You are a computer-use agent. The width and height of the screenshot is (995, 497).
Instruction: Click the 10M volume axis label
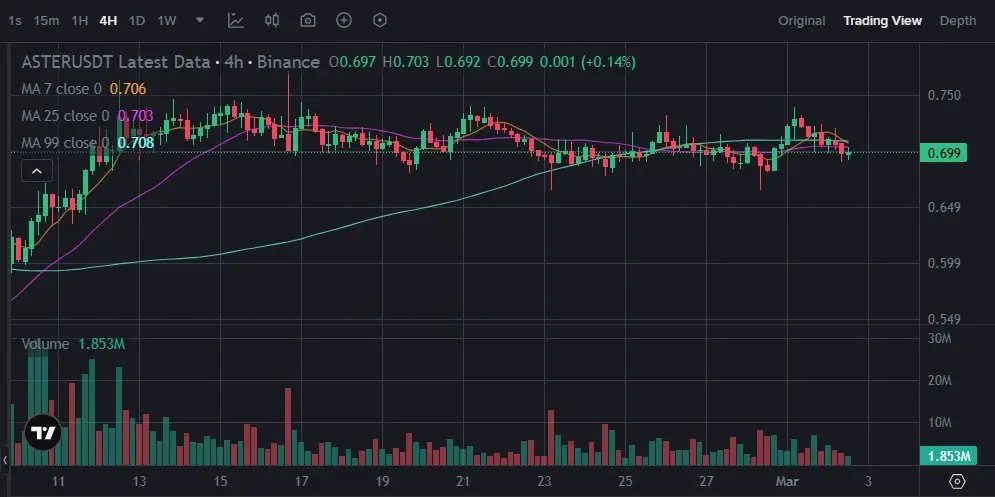(x=939, y=423)
